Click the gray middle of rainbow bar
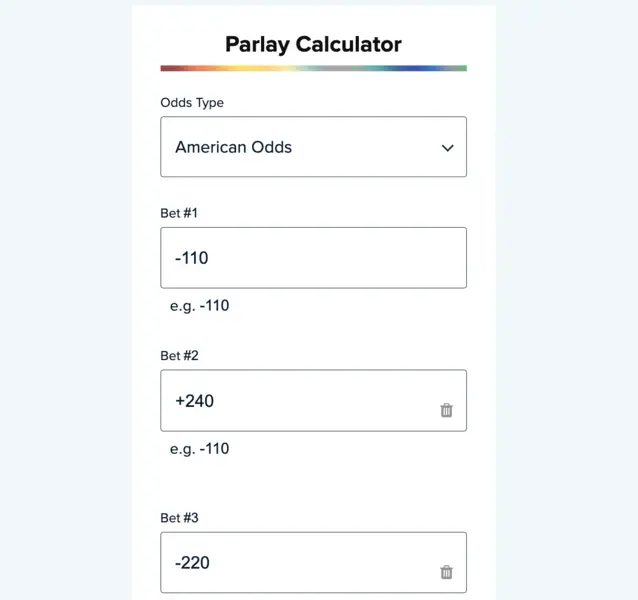 [325, 68]
